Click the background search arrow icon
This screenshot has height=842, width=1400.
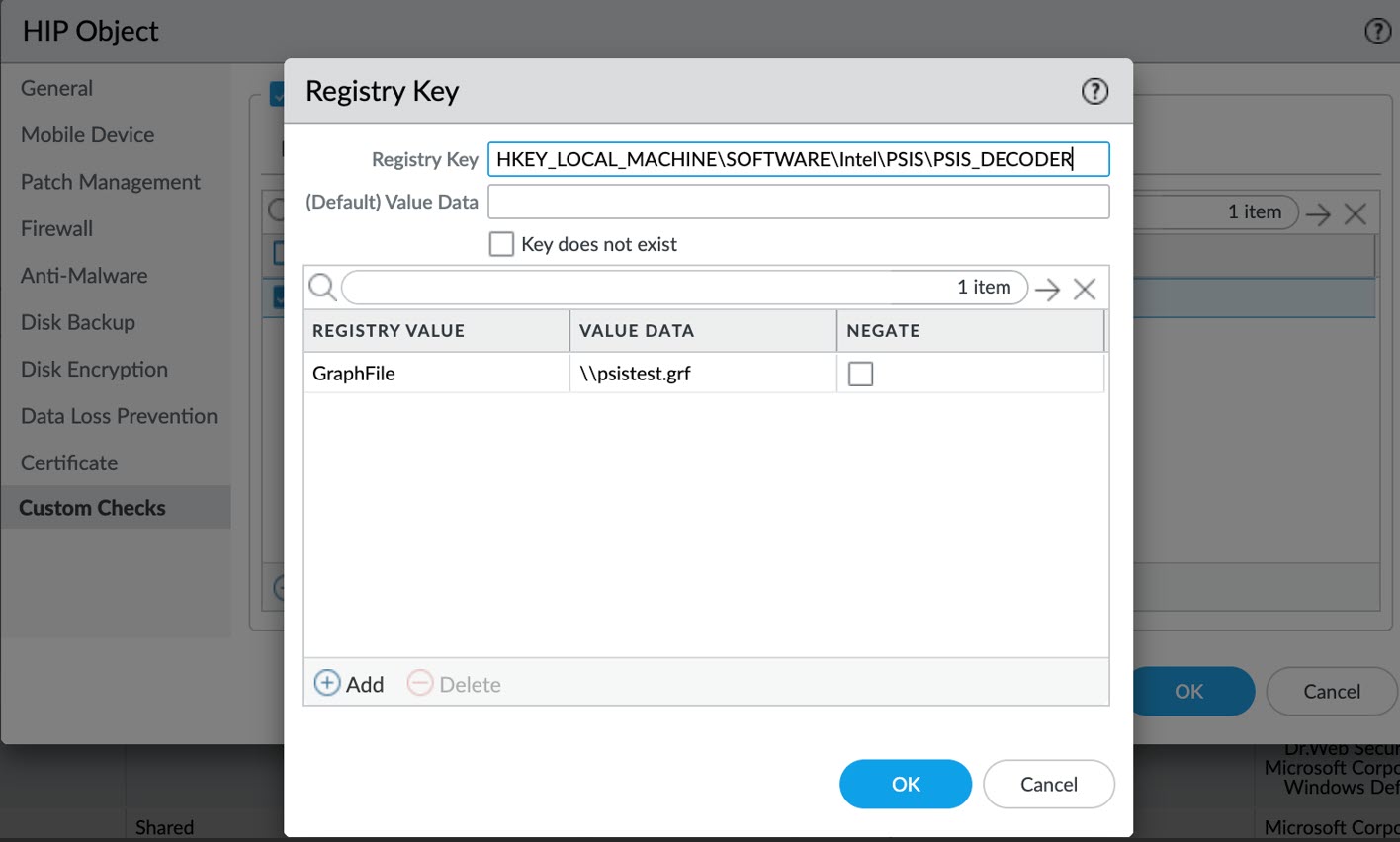coord(1318,213)
